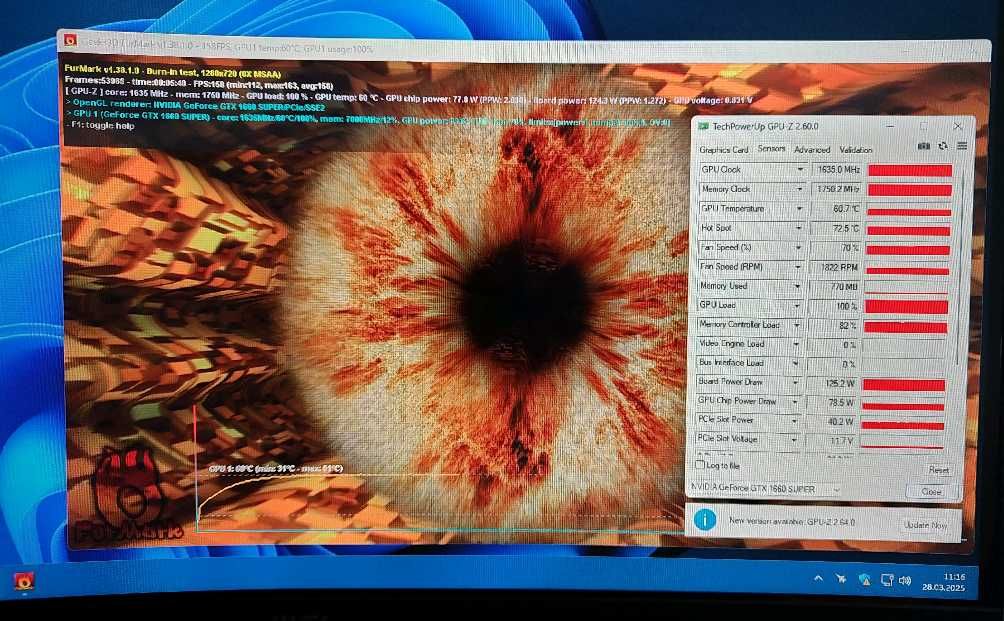The image size is (1004, 621).
Task: Switch to the Graphics Card tab
Action: click(x=724, y=150)
